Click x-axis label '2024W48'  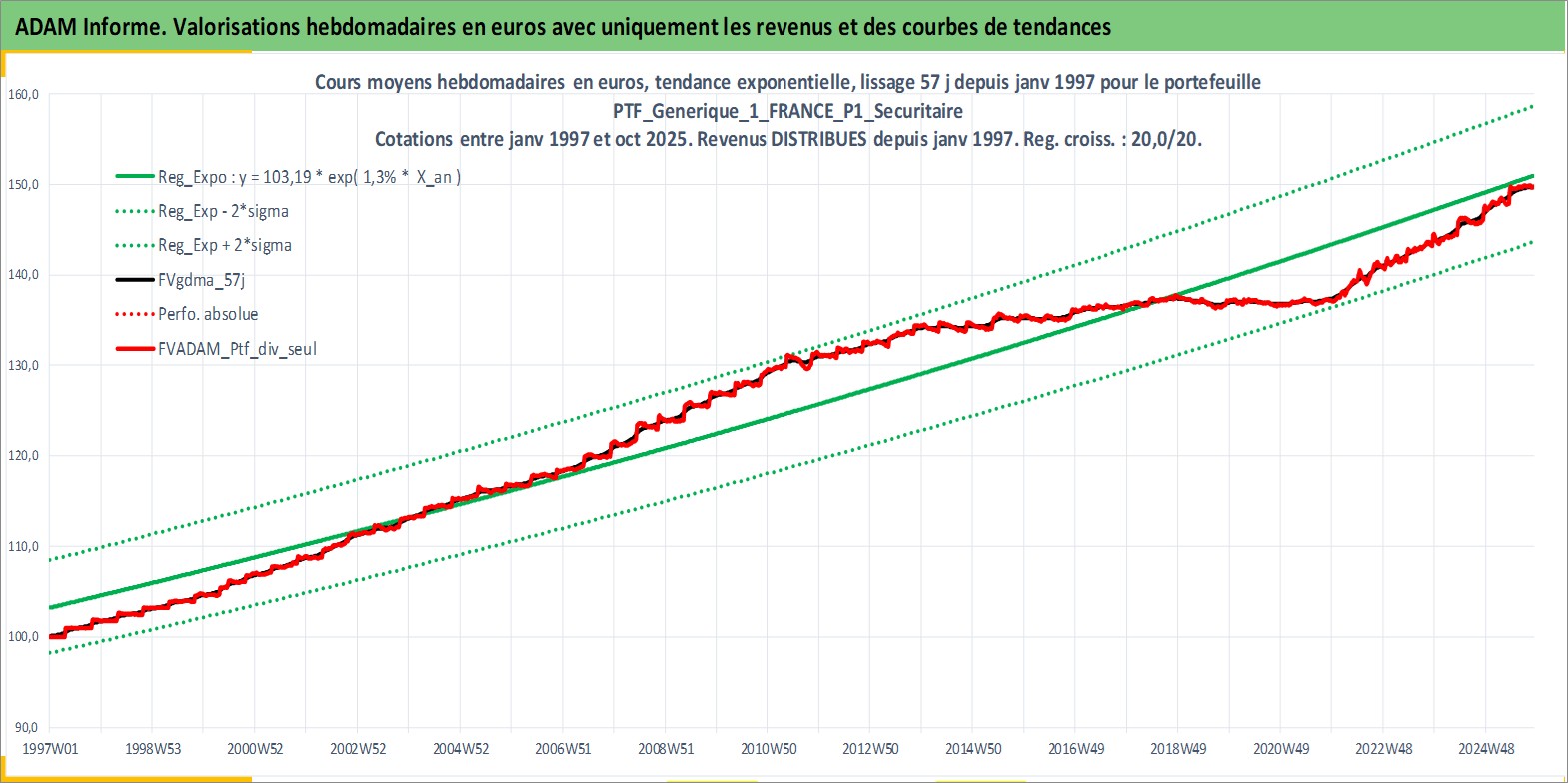(1486, 748)
